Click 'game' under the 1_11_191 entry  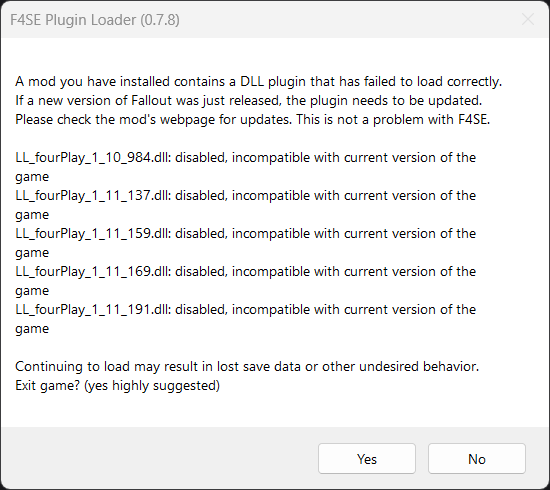32,329
